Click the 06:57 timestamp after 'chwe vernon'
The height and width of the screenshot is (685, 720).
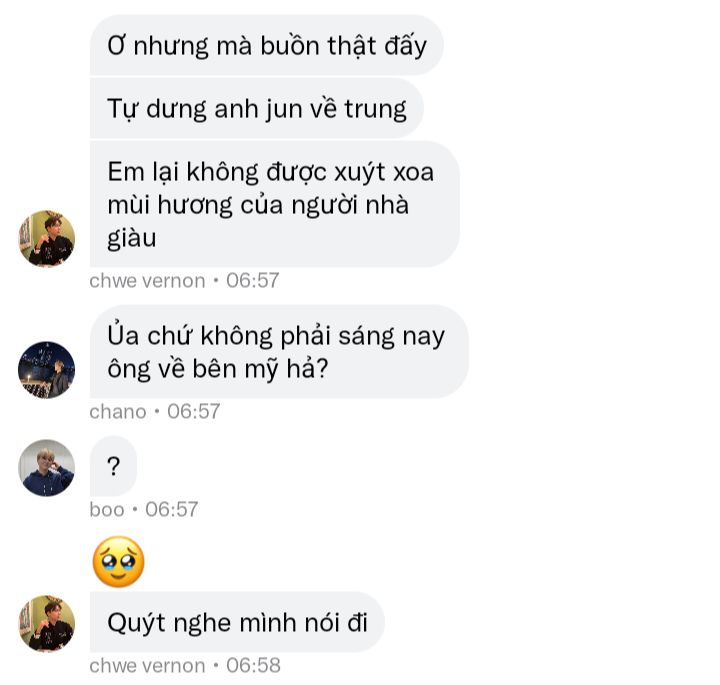[253, 281]
